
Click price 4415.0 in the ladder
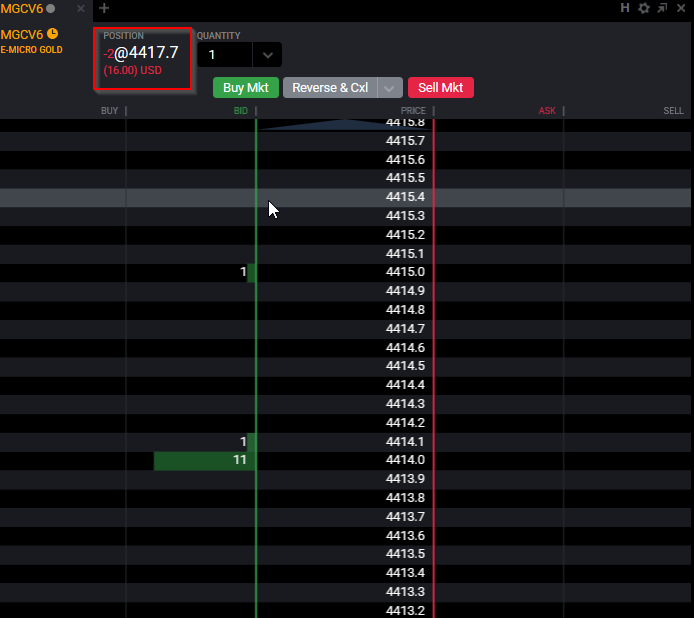[x=405, y=272]
